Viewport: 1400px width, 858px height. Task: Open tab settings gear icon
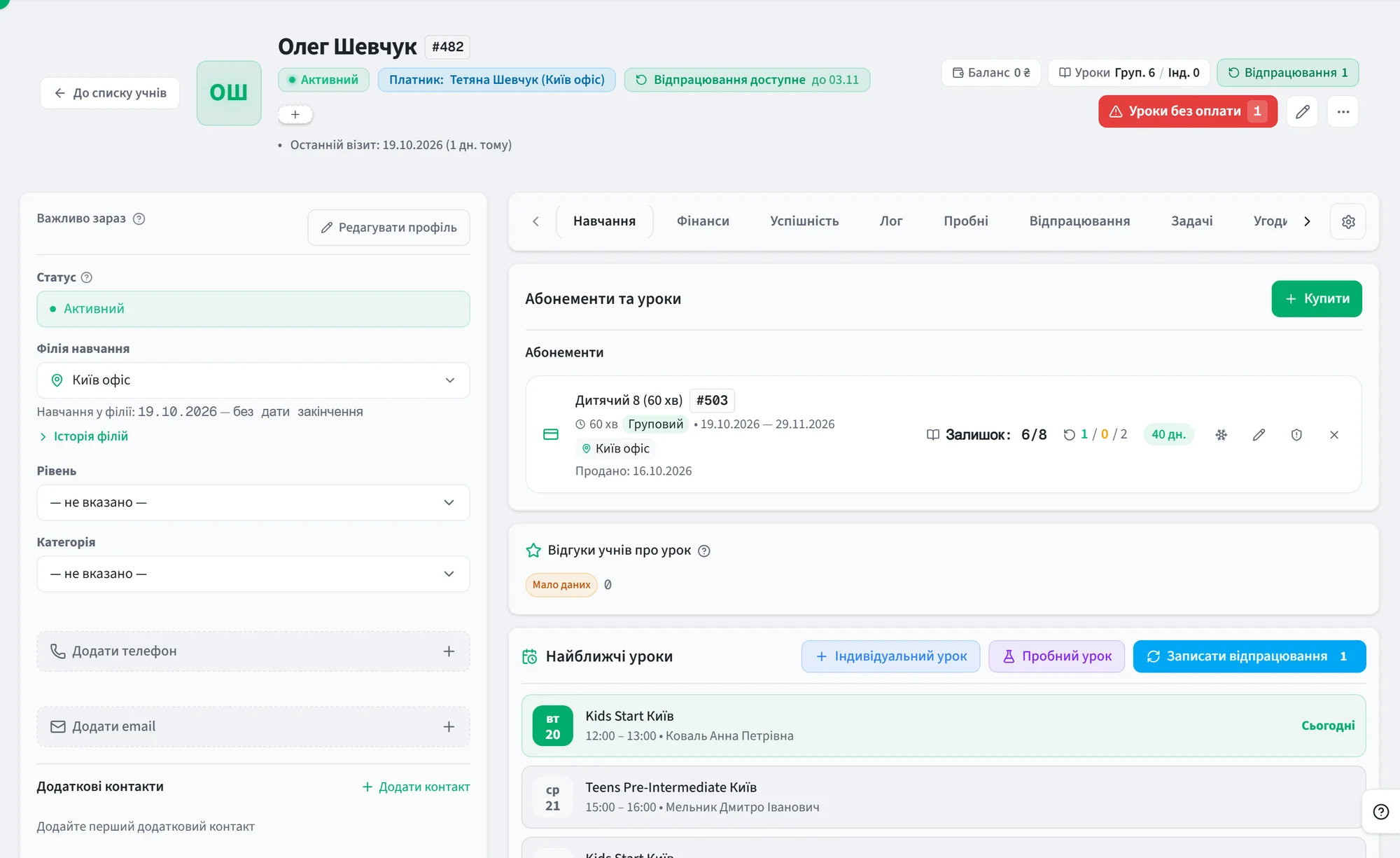click(1348, 221)
